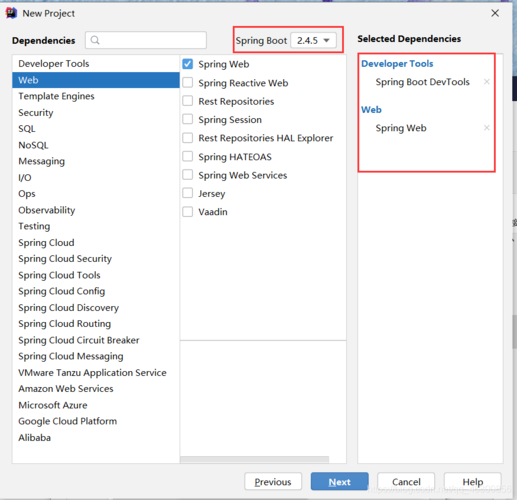Open the Template Engines category

pyautogui.click(x=96, y=96)
